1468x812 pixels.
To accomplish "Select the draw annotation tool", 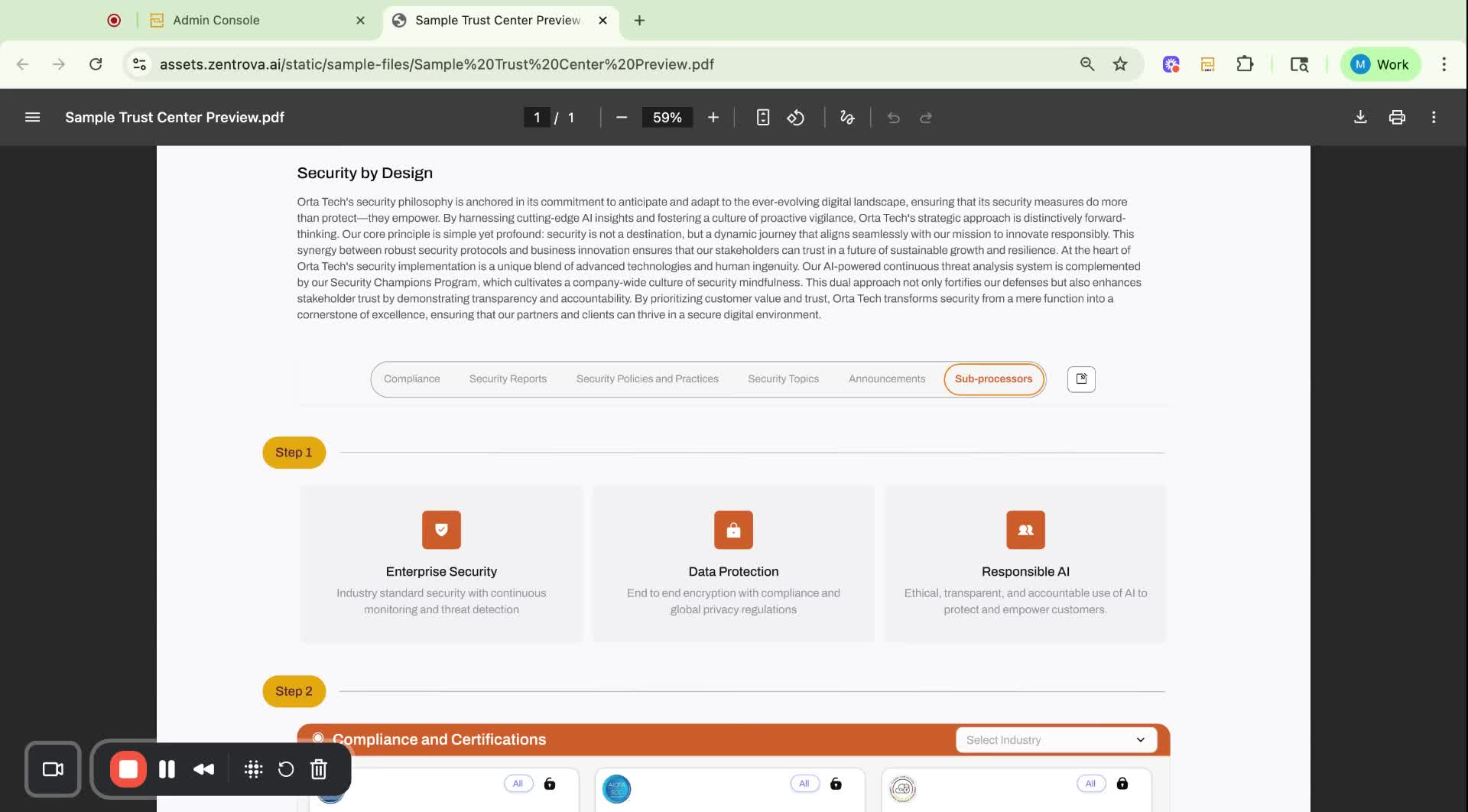I will pyautogui.click(x=847, y=117).
